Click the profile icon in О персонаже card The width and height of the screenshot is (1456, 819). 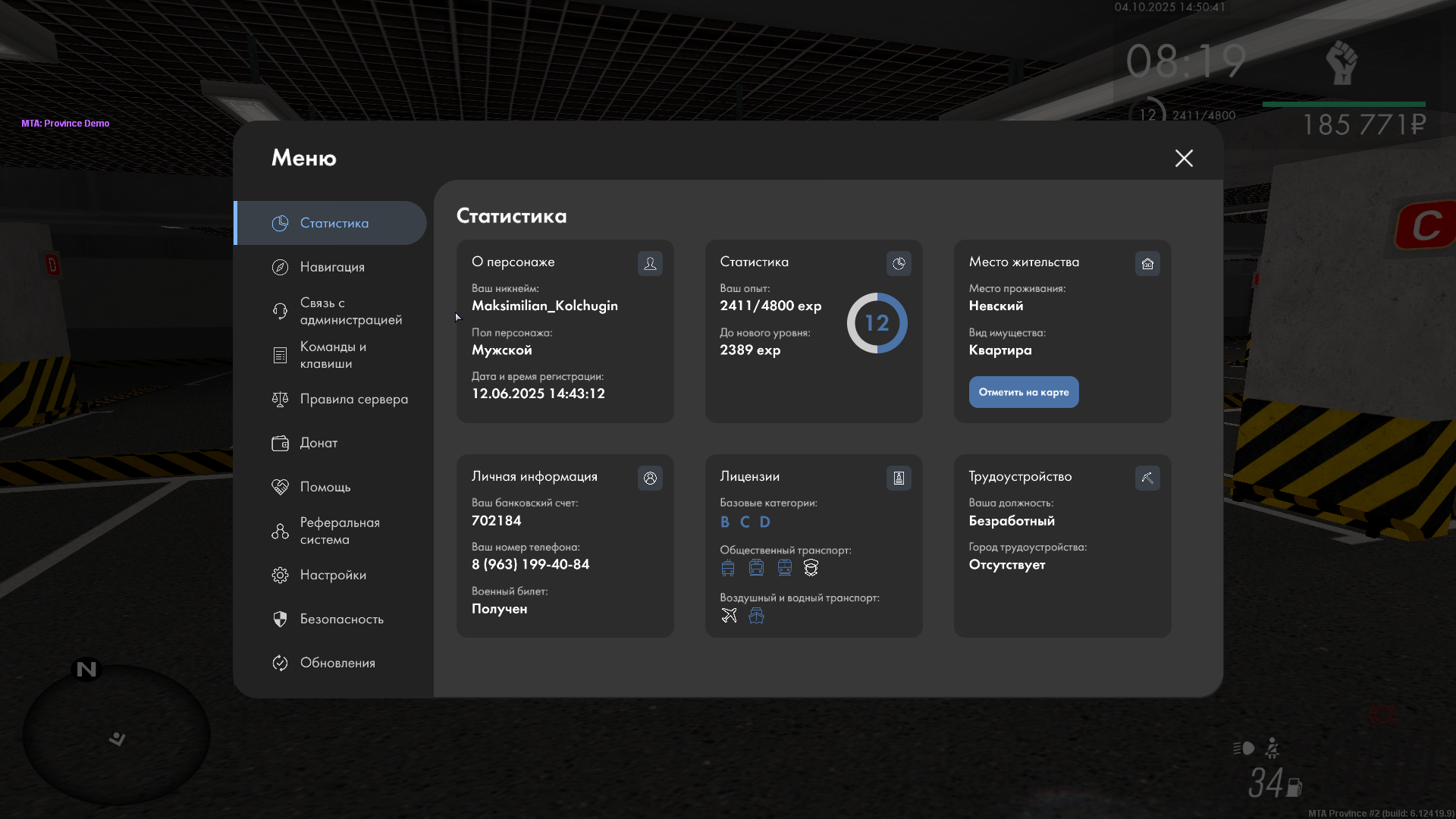pyautogui.click(x=650, y=264)
